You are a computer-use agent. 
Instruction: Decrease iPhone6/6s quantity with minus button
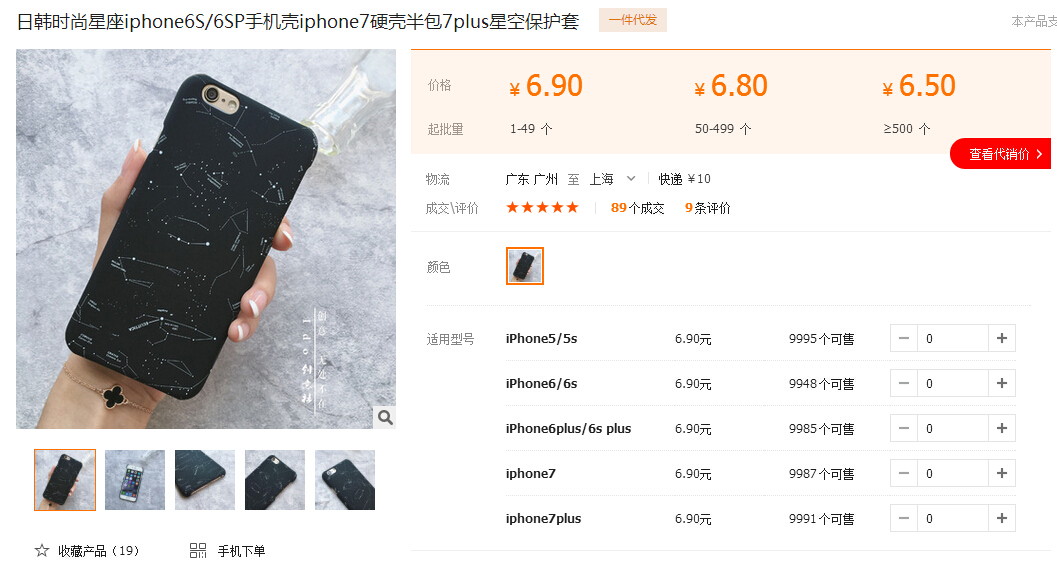tap(904, 383)
